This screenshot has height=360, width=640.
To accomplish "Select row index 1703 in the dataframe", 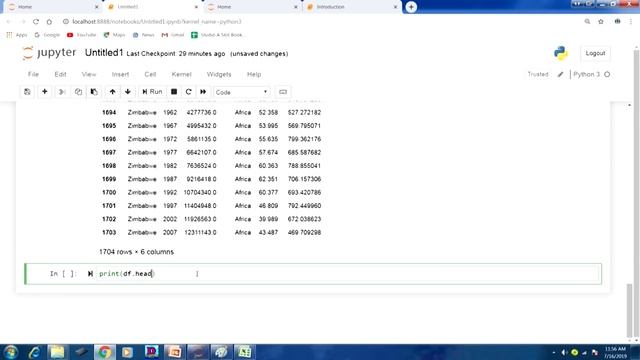I will tap(109, 232).
